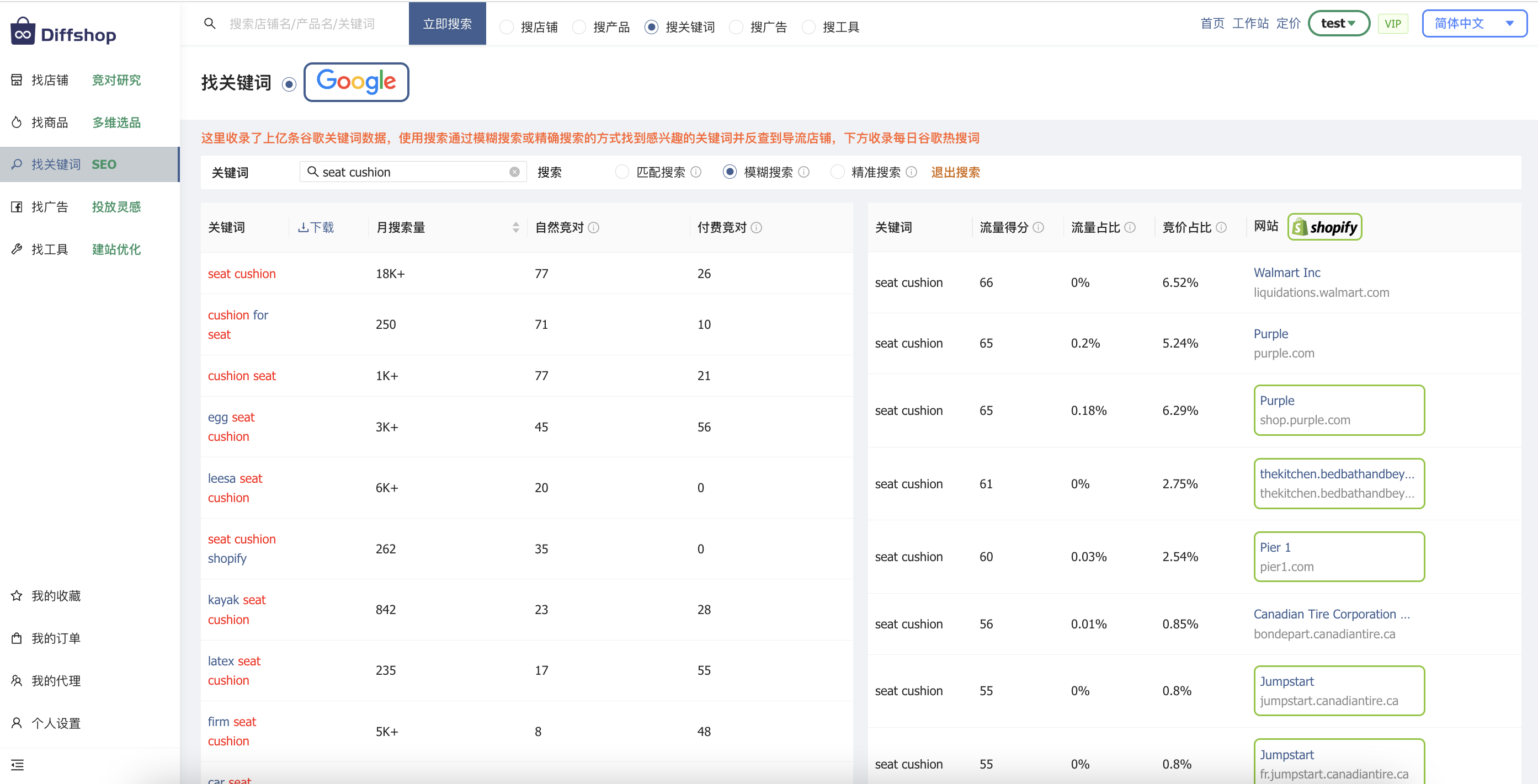Click the user icon beside 个人设置
This screenshot has height=784, width=1538.
point(17,723)
